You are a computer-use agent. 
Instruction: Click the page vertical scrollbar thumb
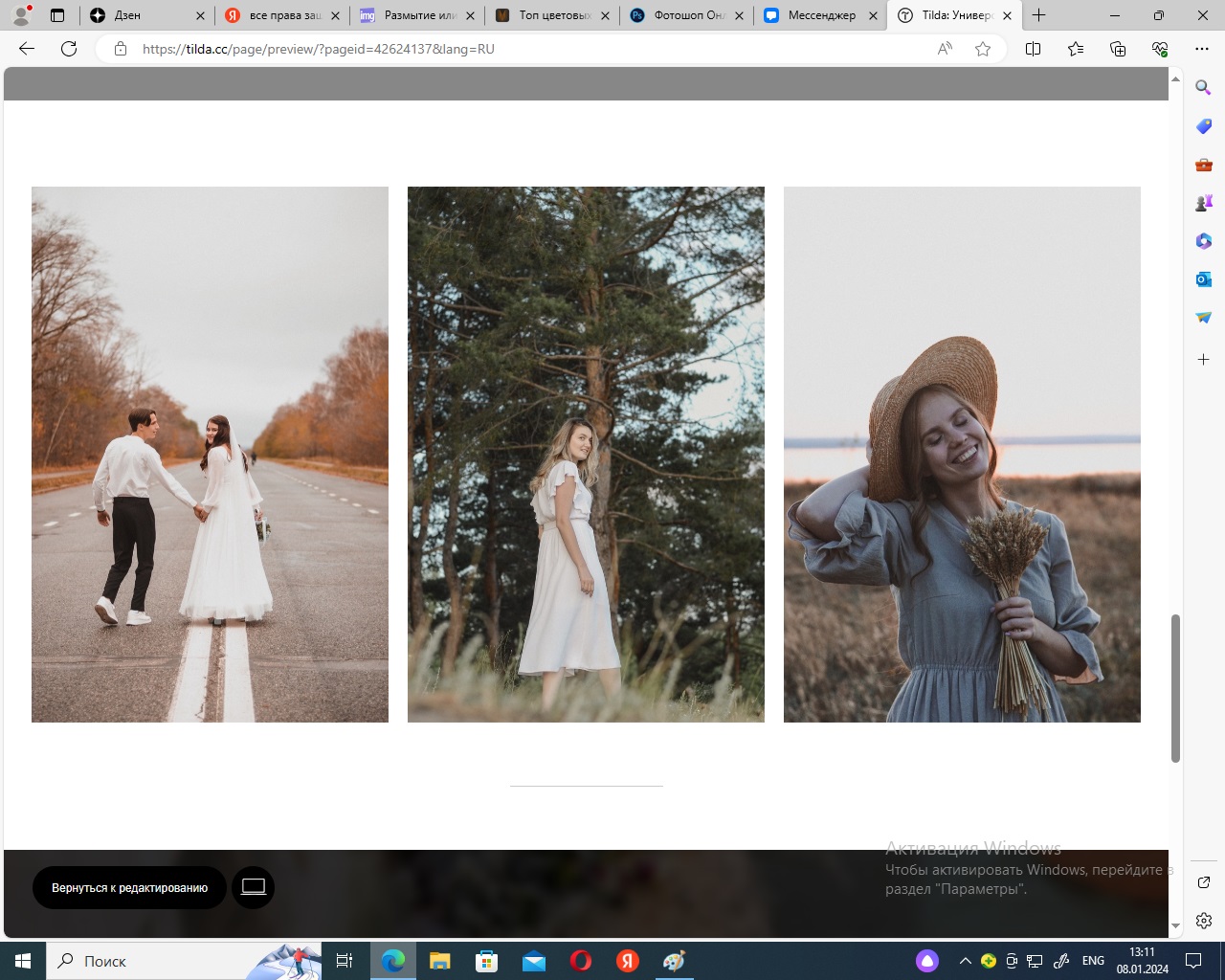pos(1175,688)
